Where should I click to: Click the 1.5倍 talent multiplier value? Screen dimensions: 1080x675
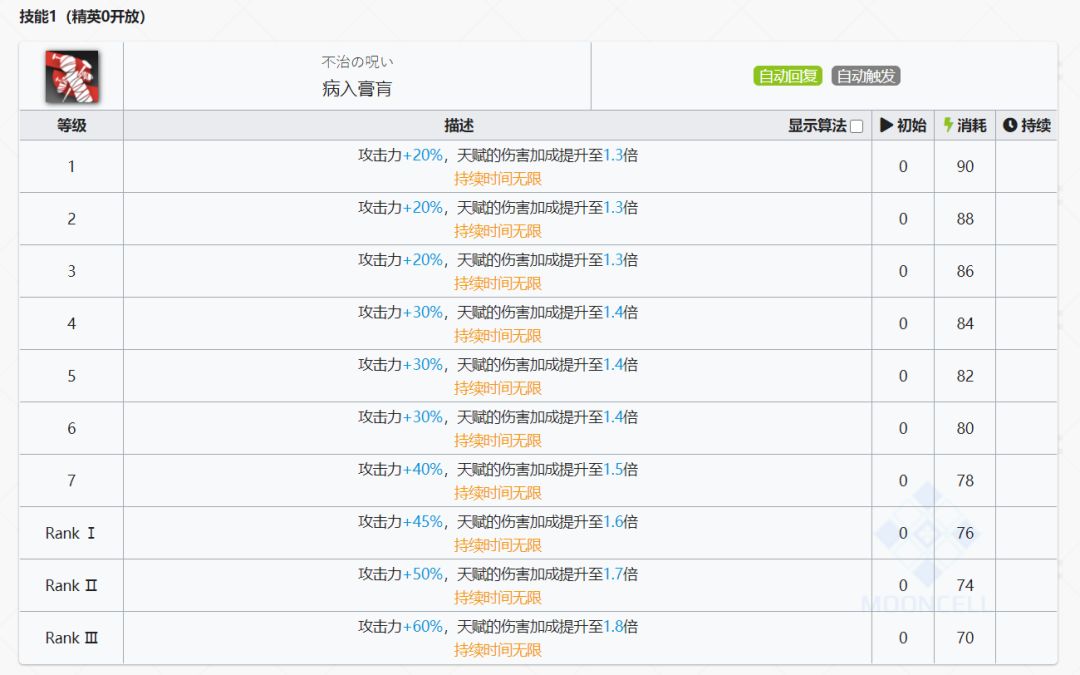tap(620, 469)
